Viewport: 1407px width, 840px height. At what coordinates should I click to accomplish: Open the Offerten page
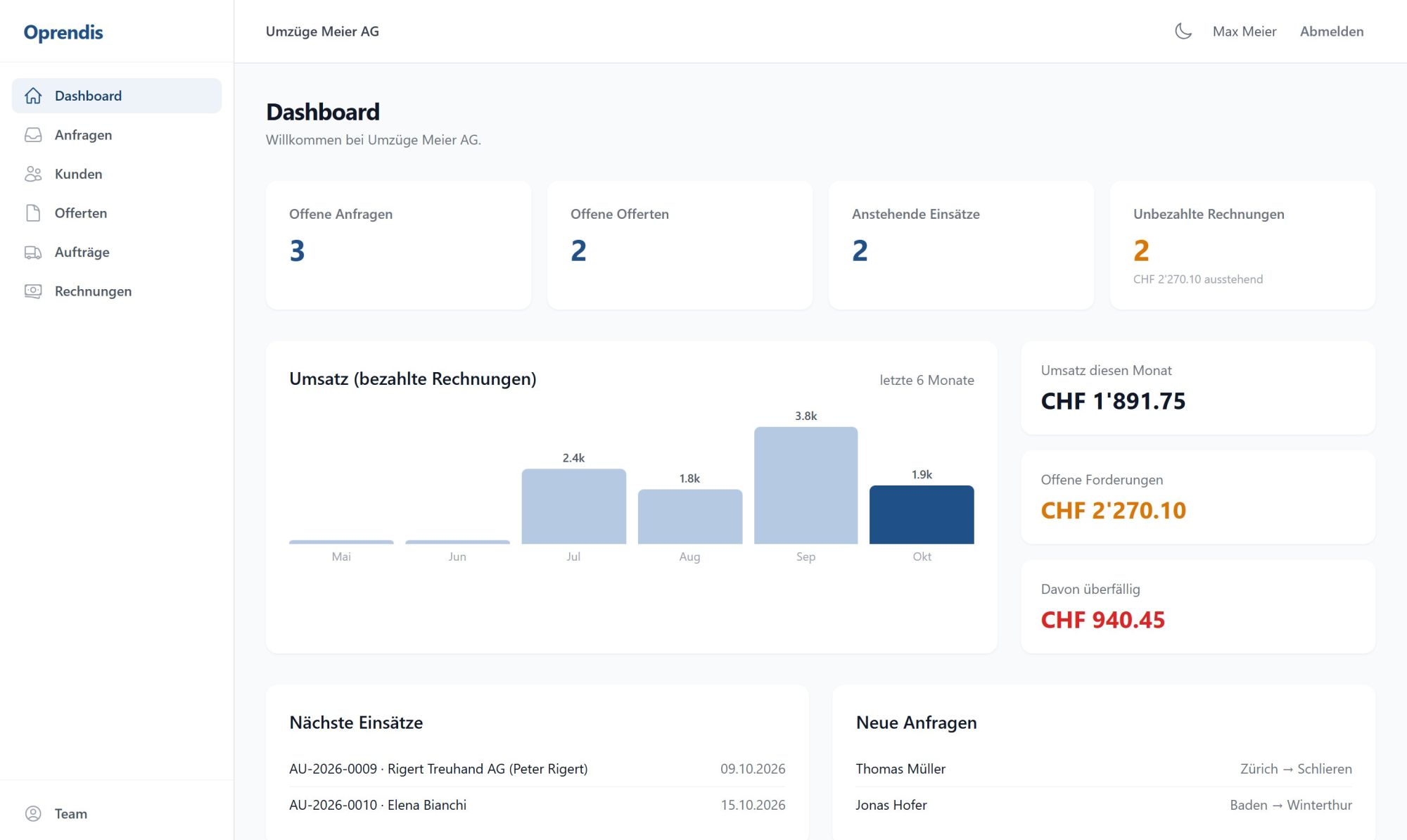[117, 213]
